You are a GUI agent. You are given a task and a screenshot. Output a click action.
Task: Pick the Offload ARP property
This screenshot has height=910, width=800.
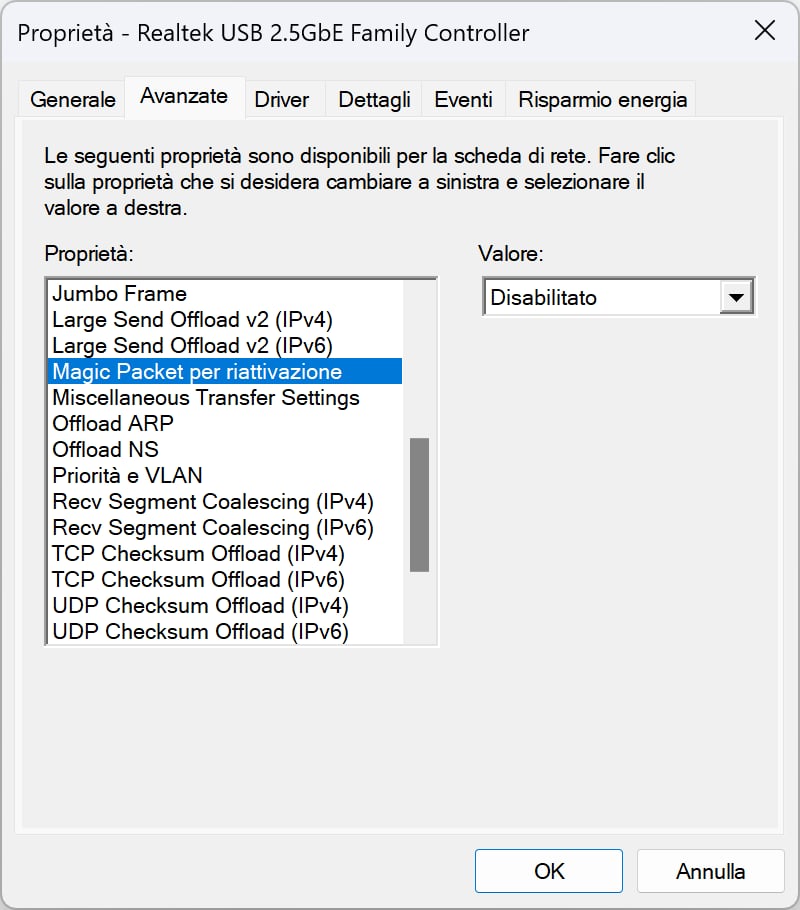pyautogui.click(x=225, y=424)
